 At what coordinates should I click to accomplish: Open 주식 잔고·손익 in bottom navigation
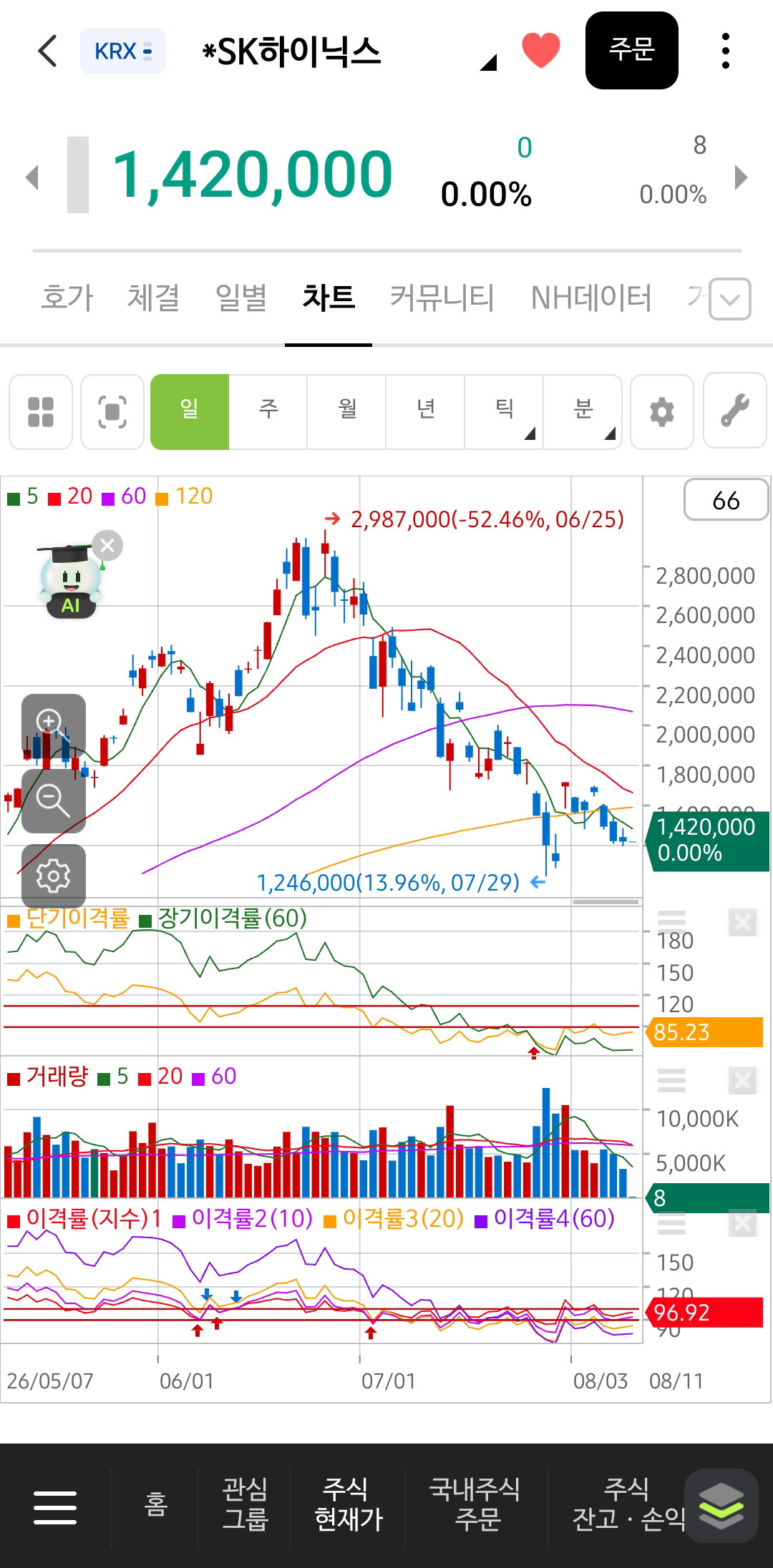(x=627, y=1504)
